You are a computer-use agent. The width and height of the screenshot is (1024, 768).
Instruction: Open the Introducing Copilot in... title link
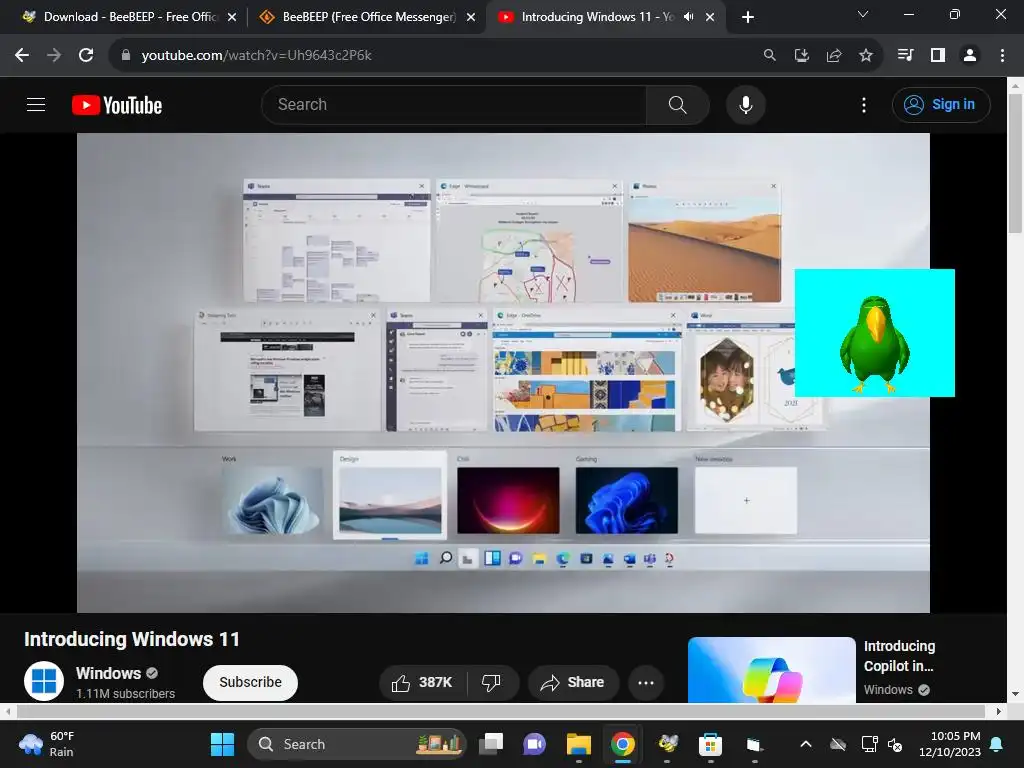[899, 656]
